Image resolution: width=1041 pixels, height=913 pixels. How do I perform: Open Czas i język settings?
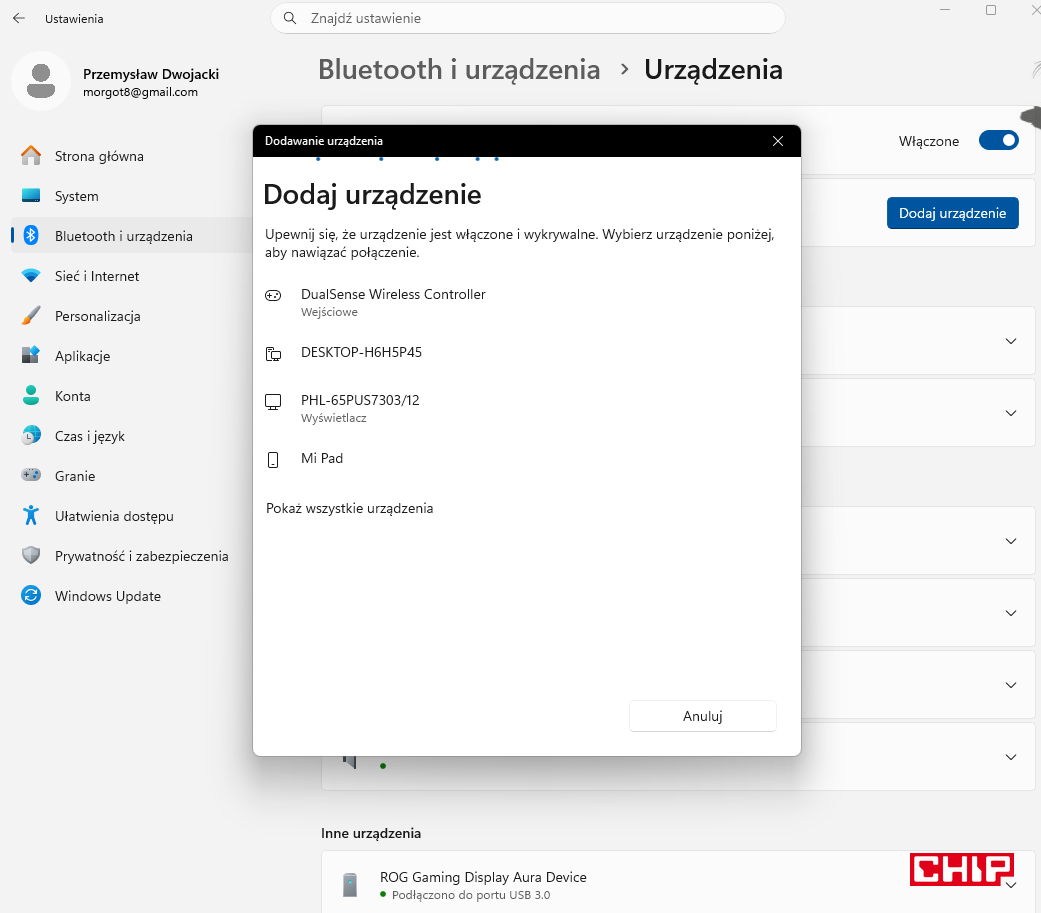[x=131, y=436]
